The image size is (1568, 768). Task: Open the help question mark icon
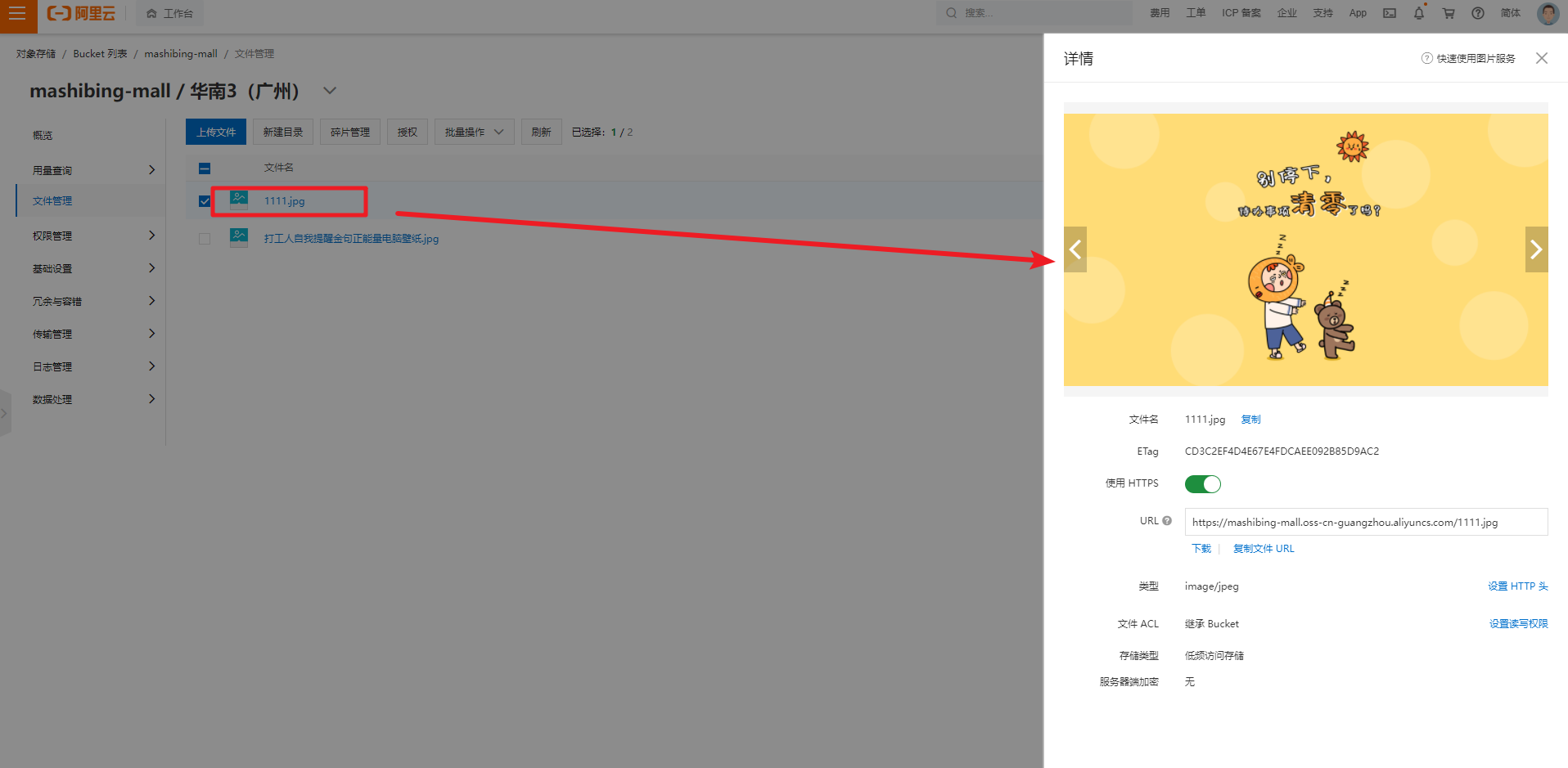[1478, 13]
